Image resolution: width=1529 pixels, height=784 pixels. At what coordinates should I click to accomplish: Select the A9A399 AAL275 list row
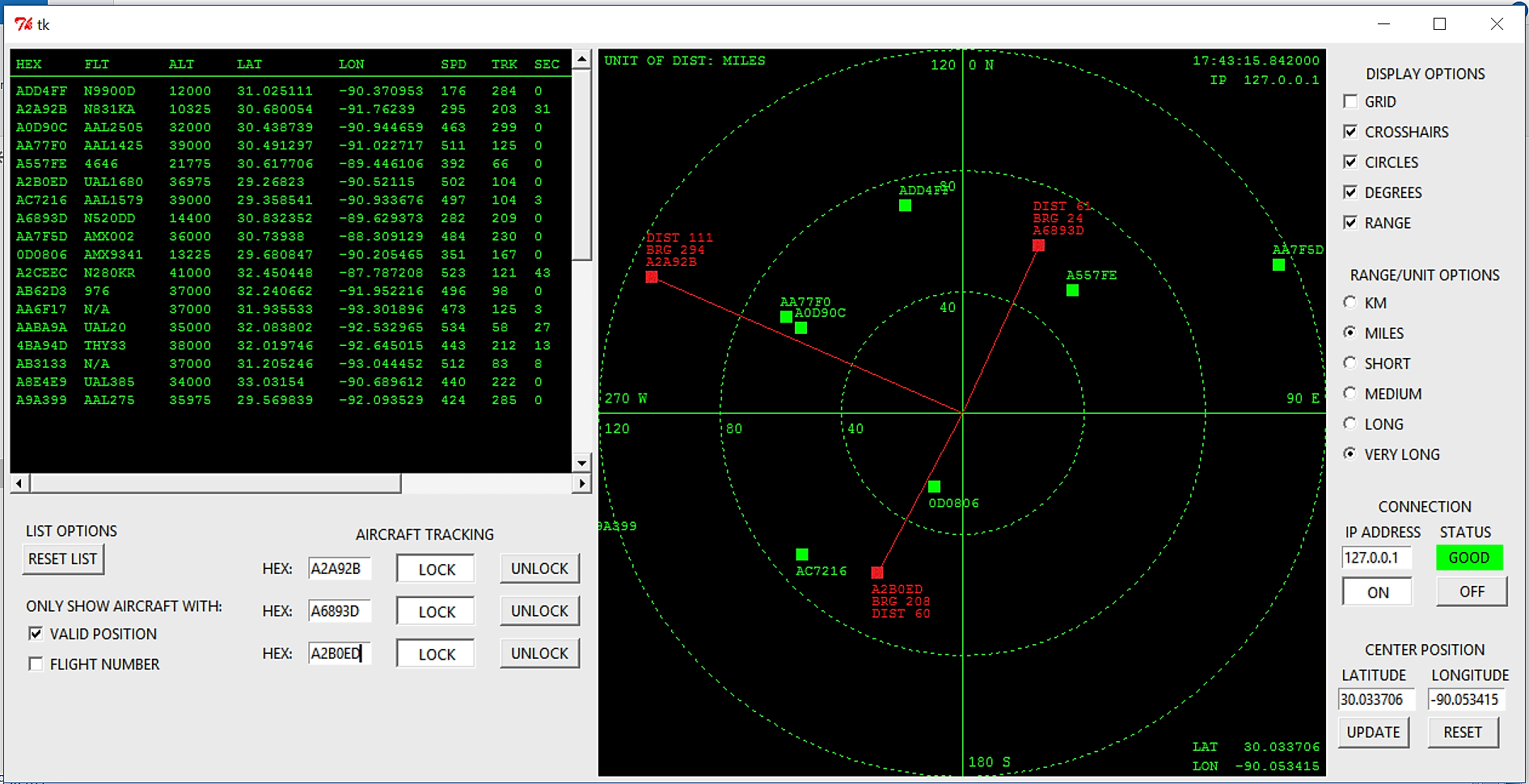click(290, 400)
